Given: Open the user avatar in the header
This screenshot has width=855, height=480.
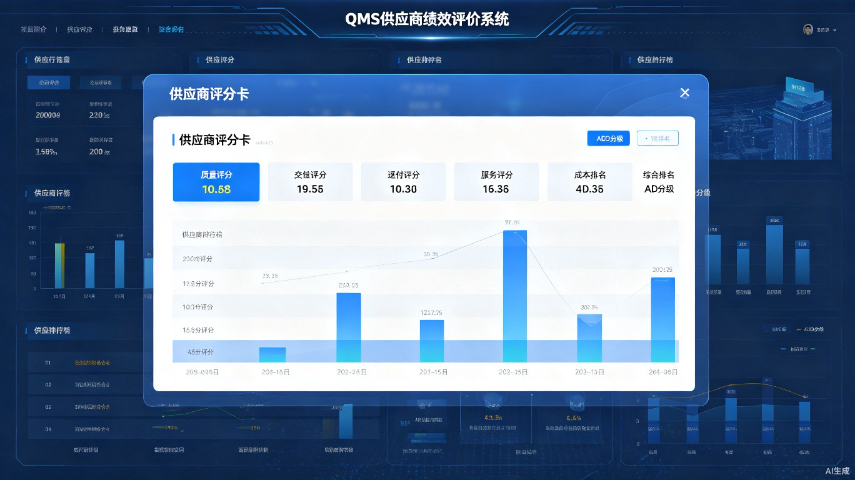Looking at the screenshot, I should coord(808,29).
